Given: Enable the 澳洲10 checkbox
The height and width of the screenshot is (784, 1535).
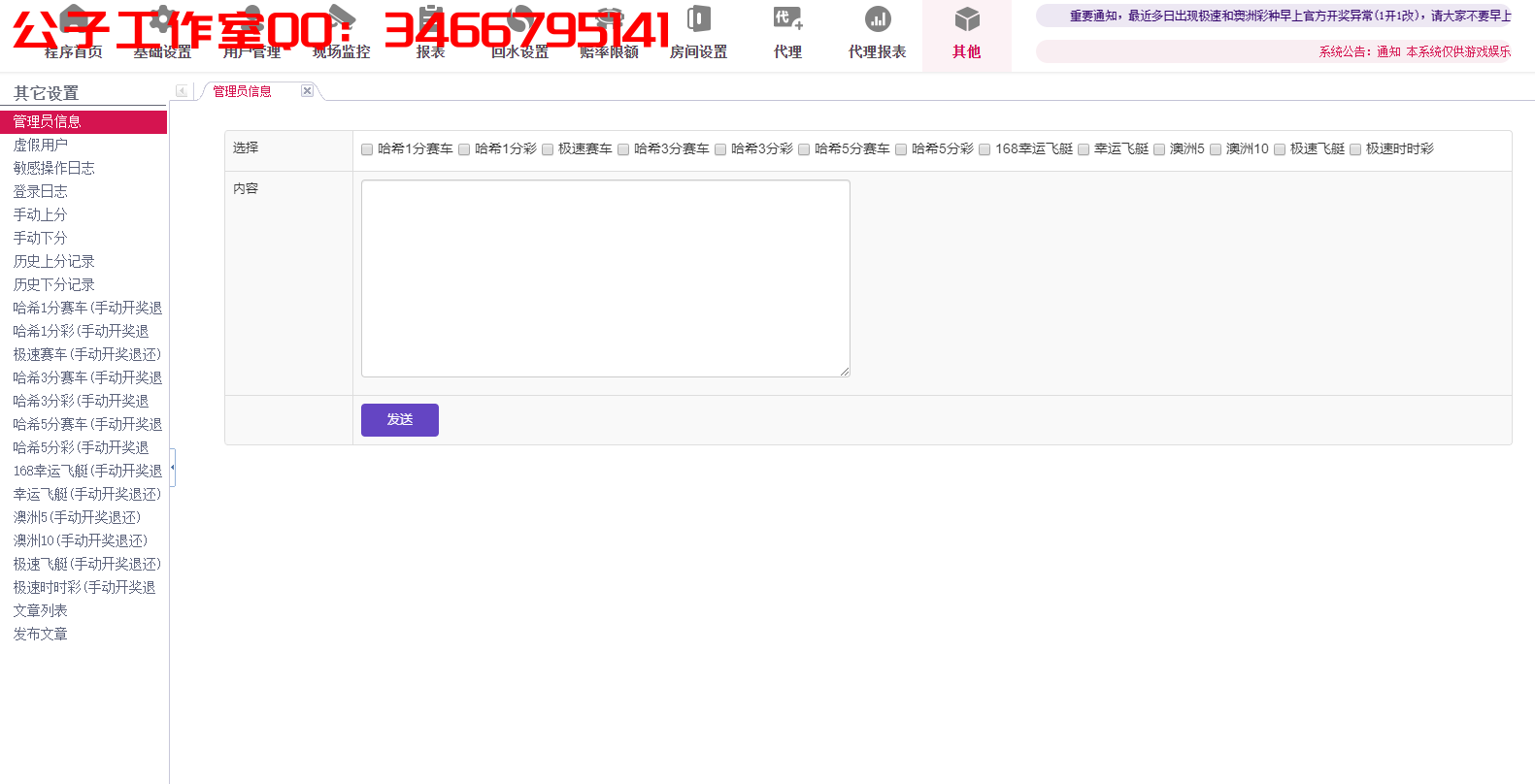Looking at the screenshot, I should pos(1216,149).
